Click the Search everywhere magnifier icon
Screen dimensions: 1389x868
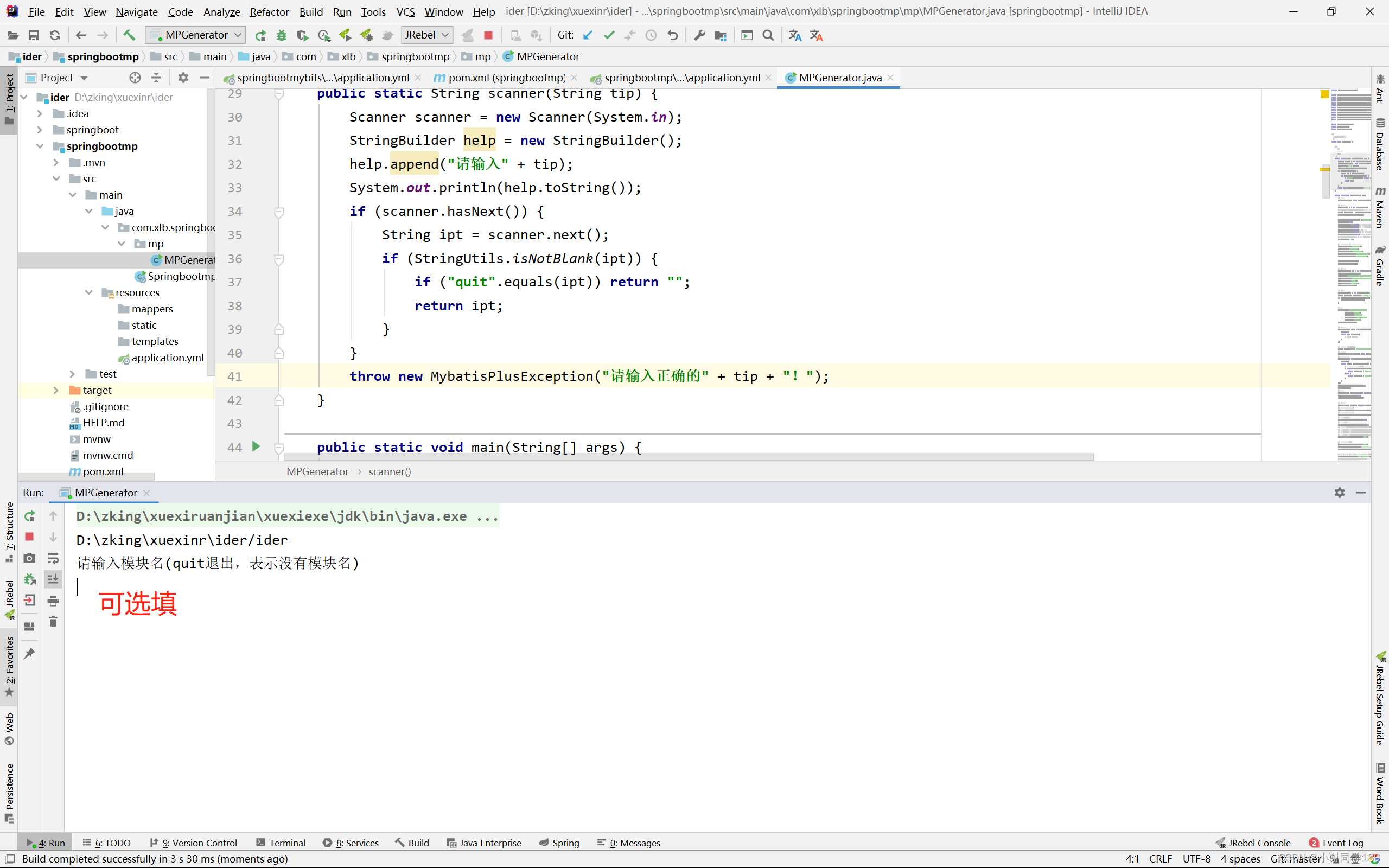tap(768, 35)
